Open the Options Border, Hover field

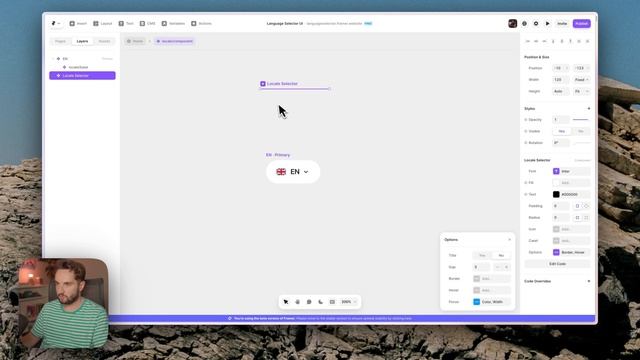[x=571, y=252]
